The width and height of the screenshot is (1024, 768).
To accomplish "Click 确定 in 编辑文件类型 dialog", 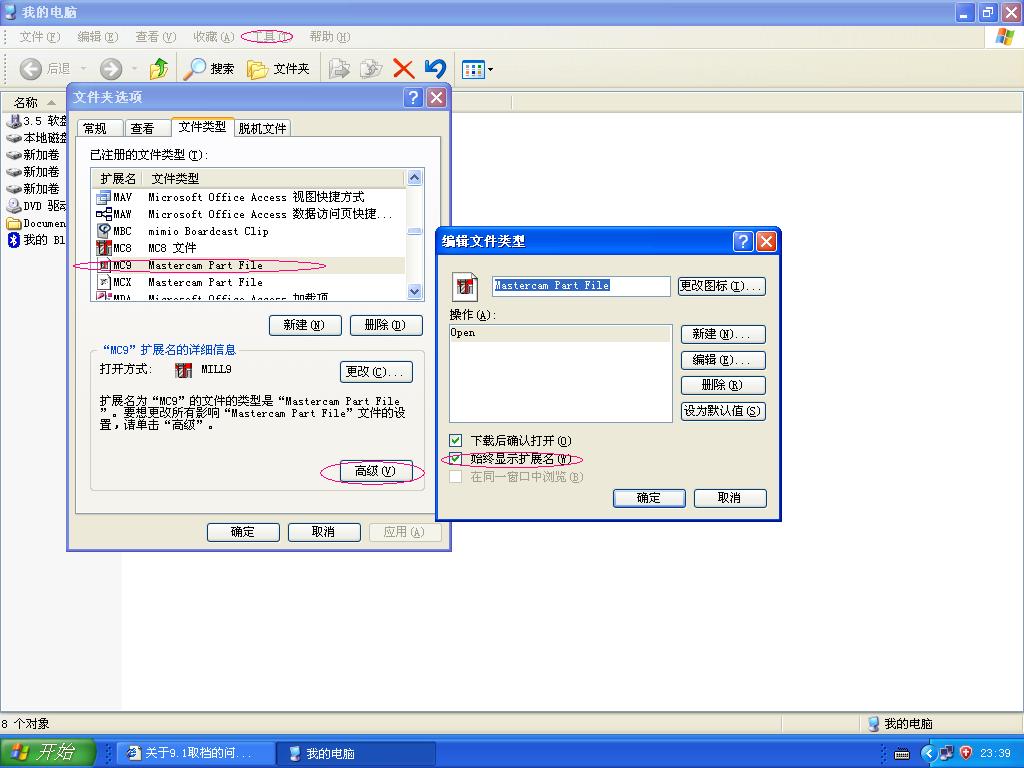I will (x=649, y=498).
